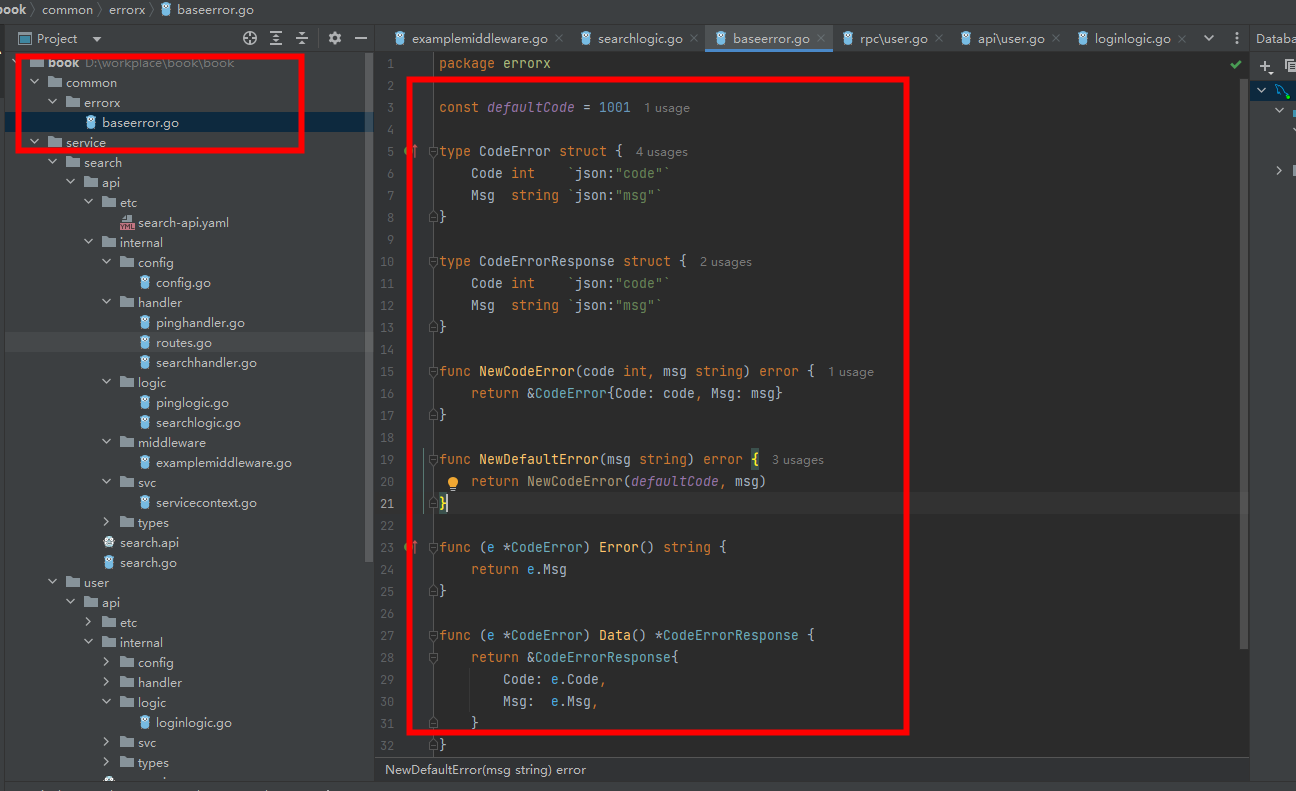Open the hidden tabs dropdown chevron
Screen dimensions: 1296x791
point(1209,38)
